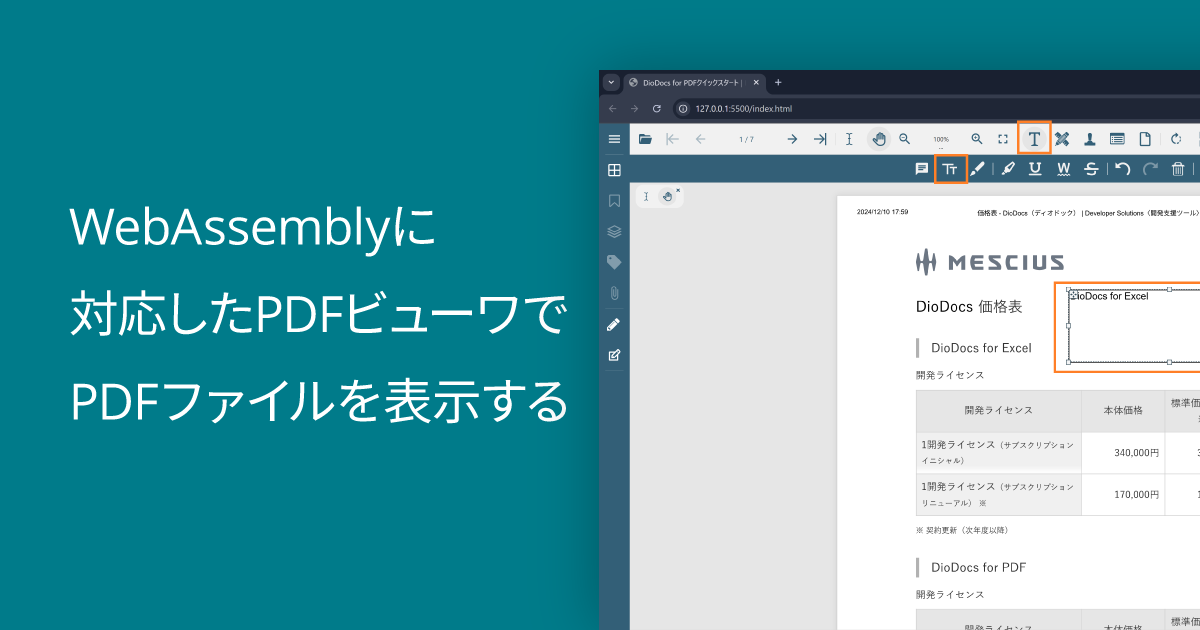Toggle the hand pan tool in the floating widget
1200x630 pixels.
[669, 196]
